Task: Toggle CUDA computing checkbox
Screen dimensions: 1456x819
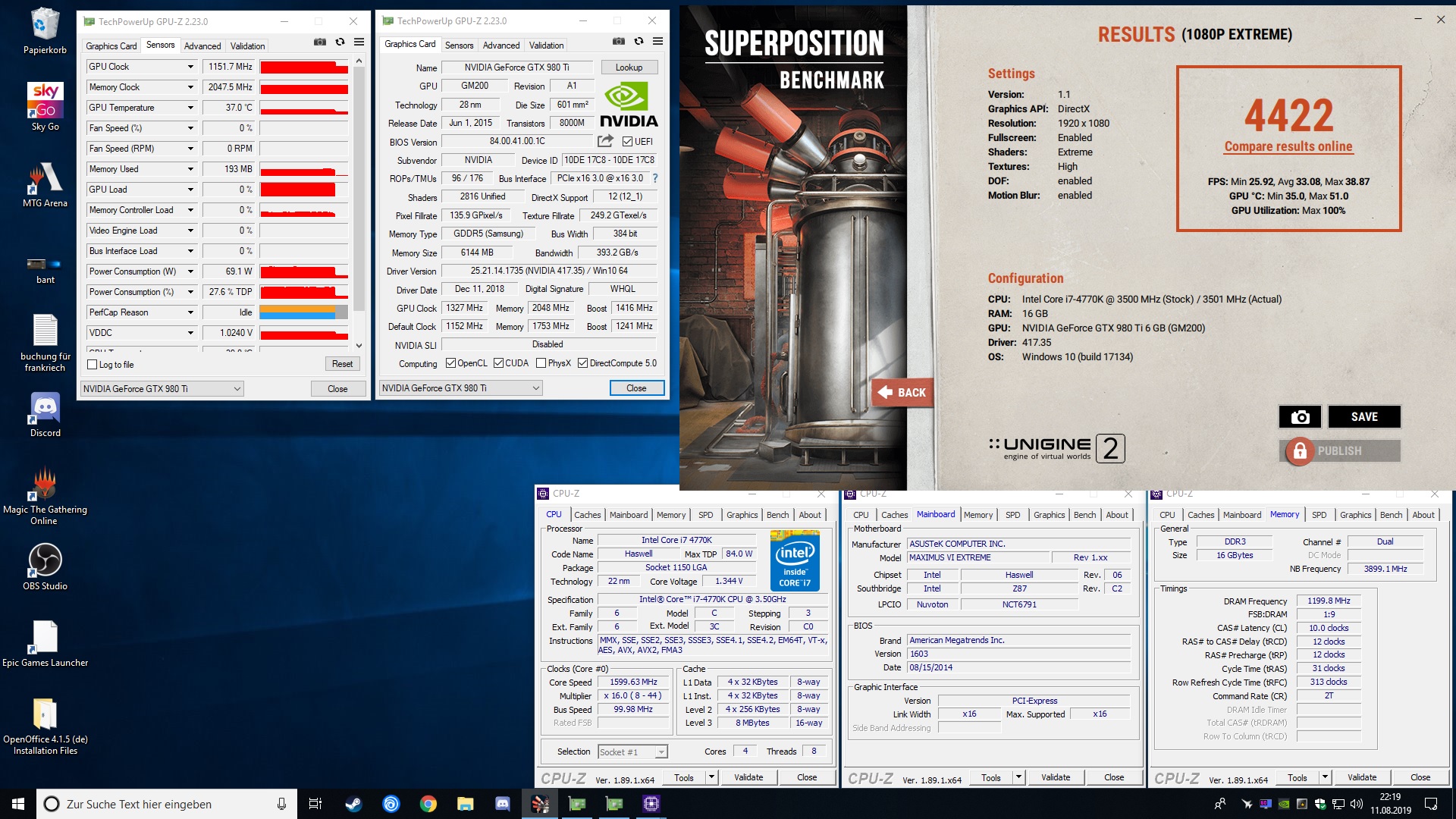Action: [x=498, y=363]
